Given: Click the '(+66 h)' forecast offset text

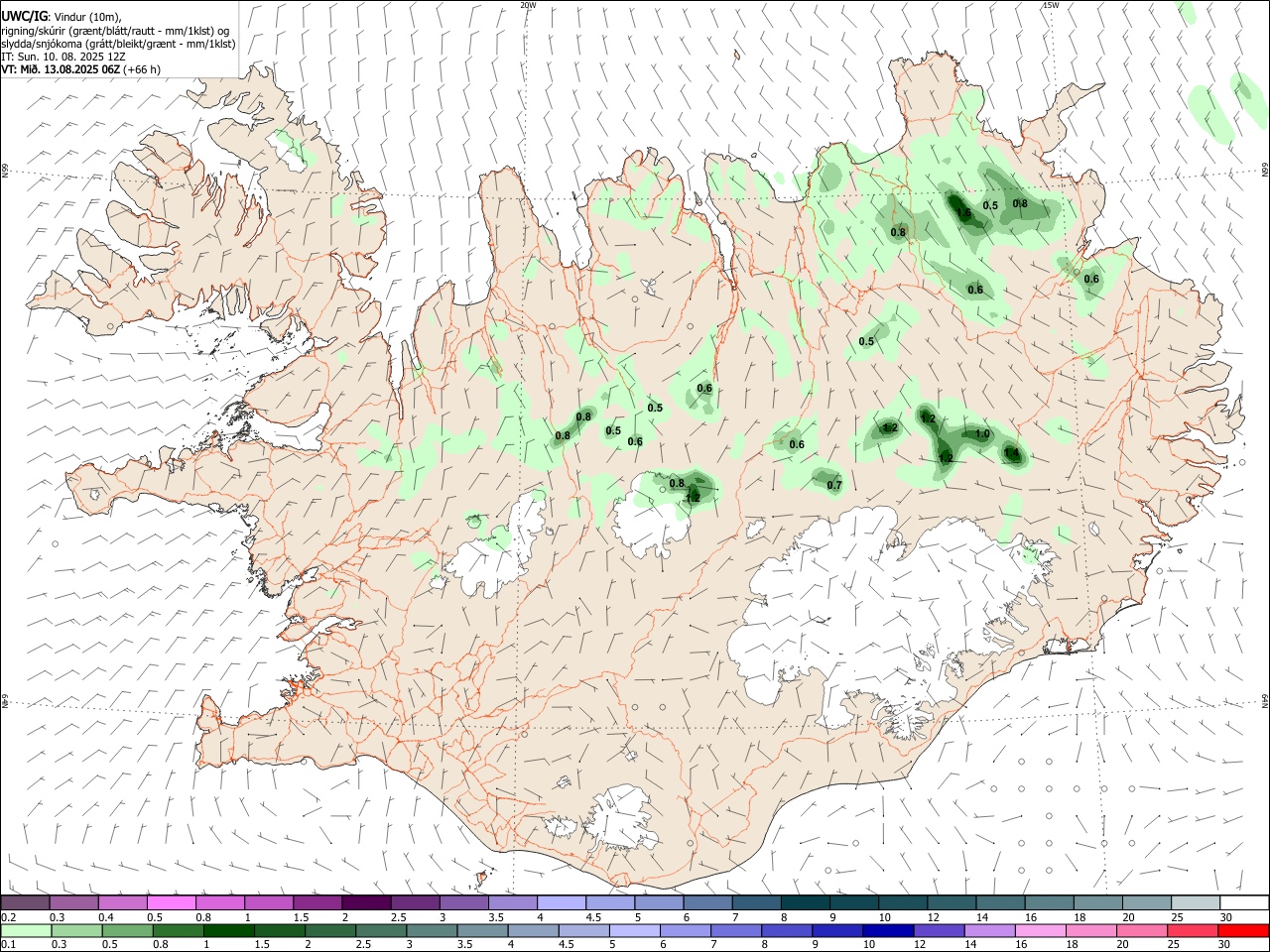Looking at the screenshot, I should (142, 69).
